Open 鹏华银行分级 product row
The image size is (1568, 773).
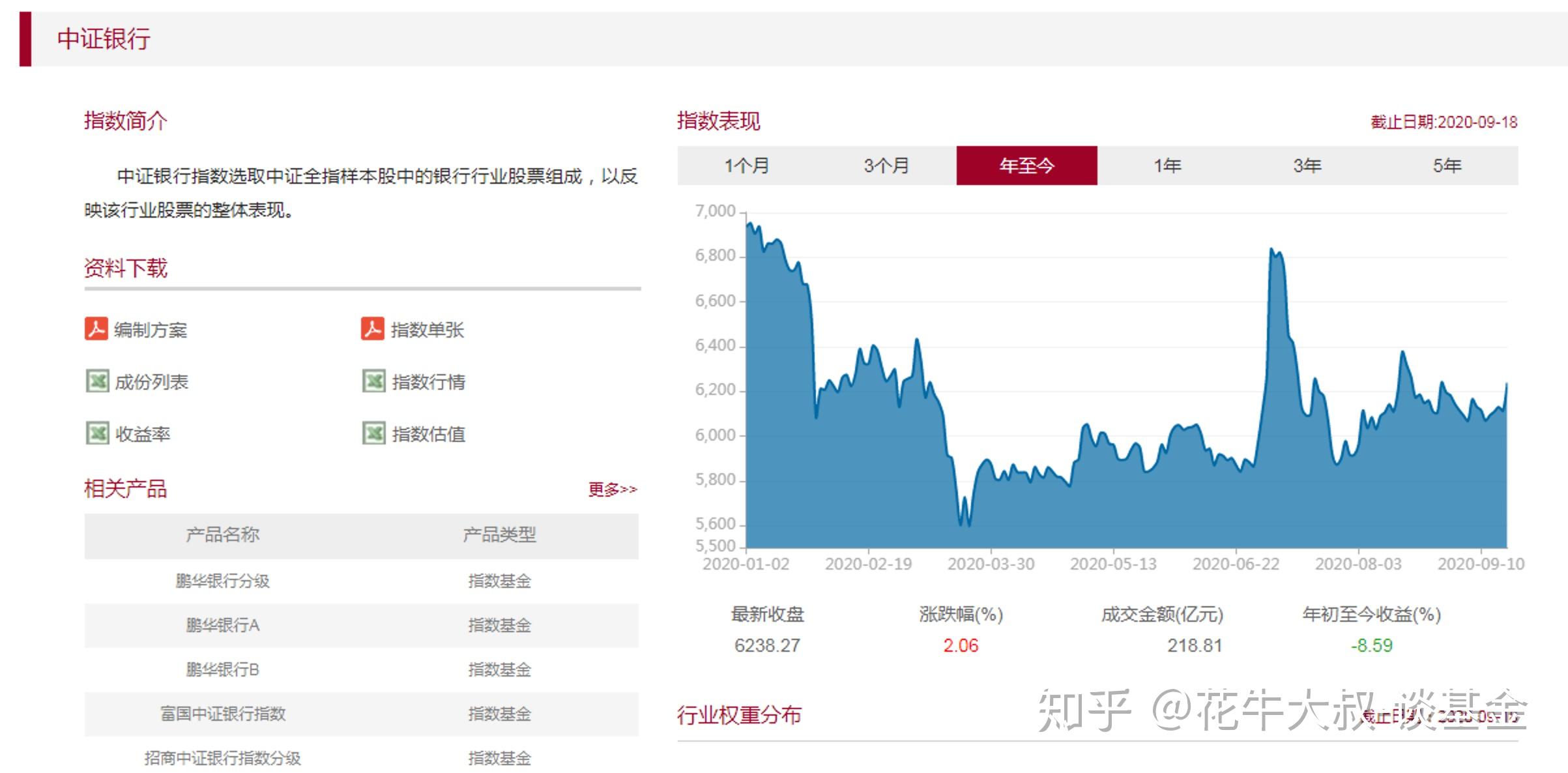click(x=362, y=581)
